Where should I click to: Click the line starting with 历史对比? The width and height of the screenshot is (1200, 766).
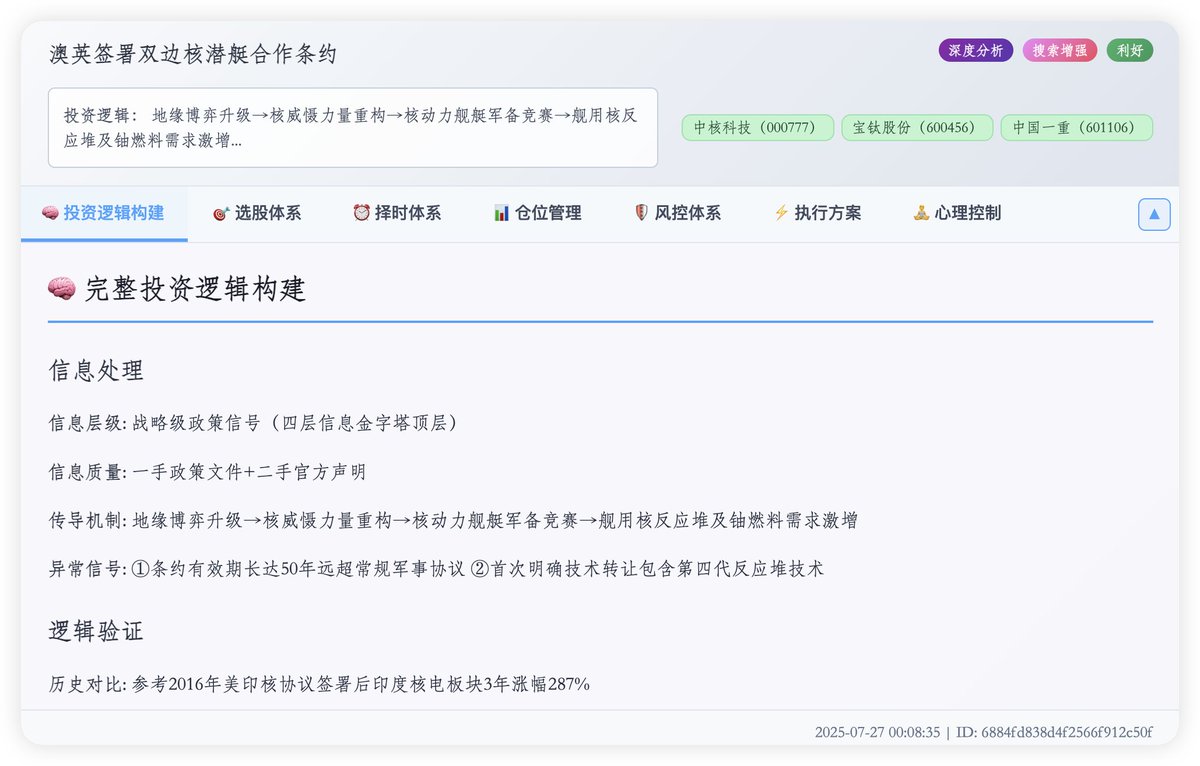[x=320, y=684]
